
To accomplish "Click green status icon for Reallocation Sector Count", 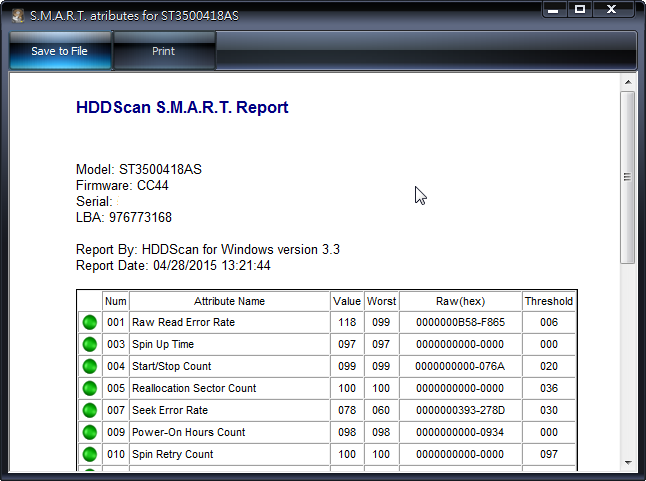I will pos(90,389).
